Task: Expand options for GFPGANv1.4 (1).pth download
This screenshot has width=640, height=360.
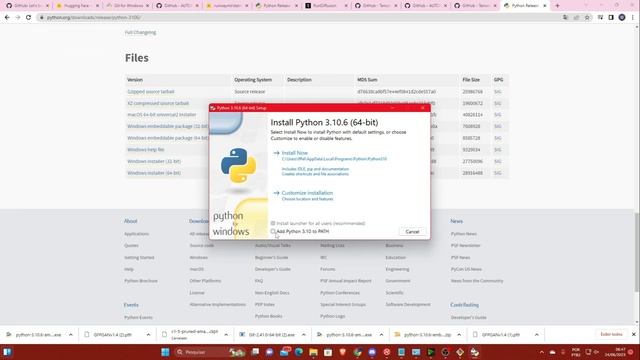Action: 536,335
